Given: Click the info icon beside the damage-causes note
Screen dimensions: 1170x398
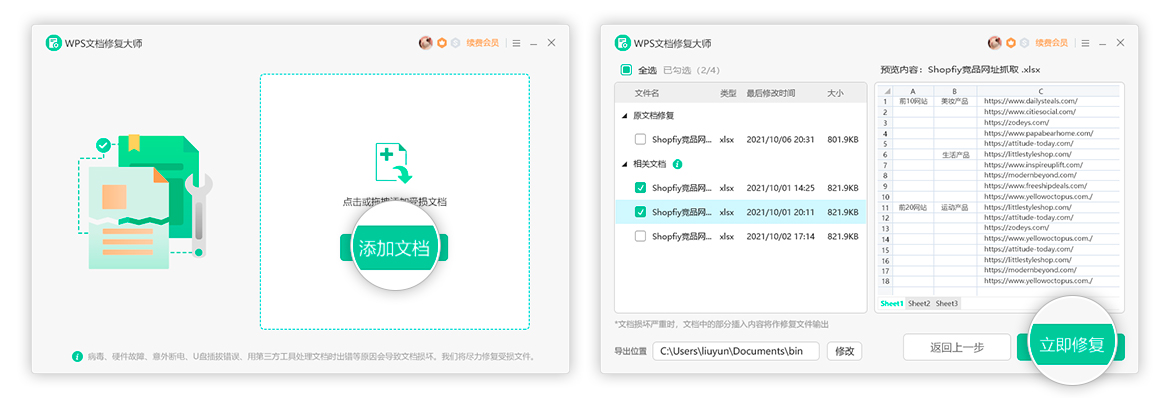Looking at the screenshot, I should [77, 357].
